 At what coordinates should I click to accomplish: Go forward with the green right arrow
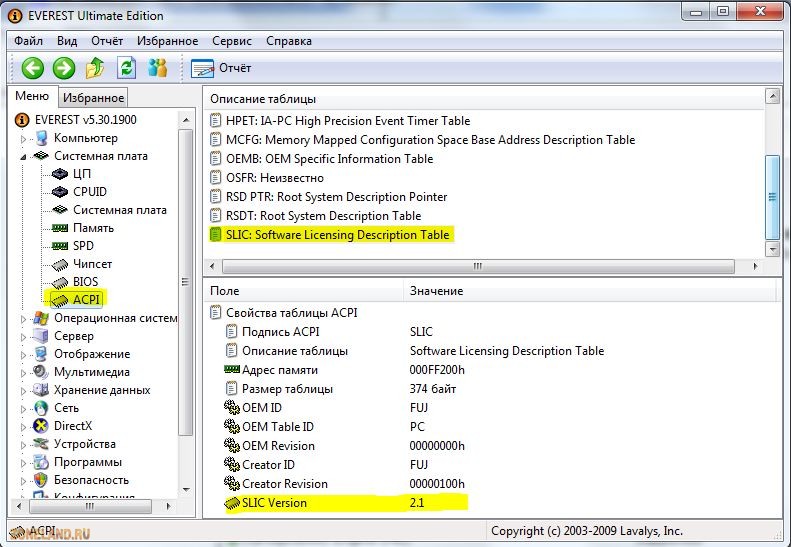64,68
